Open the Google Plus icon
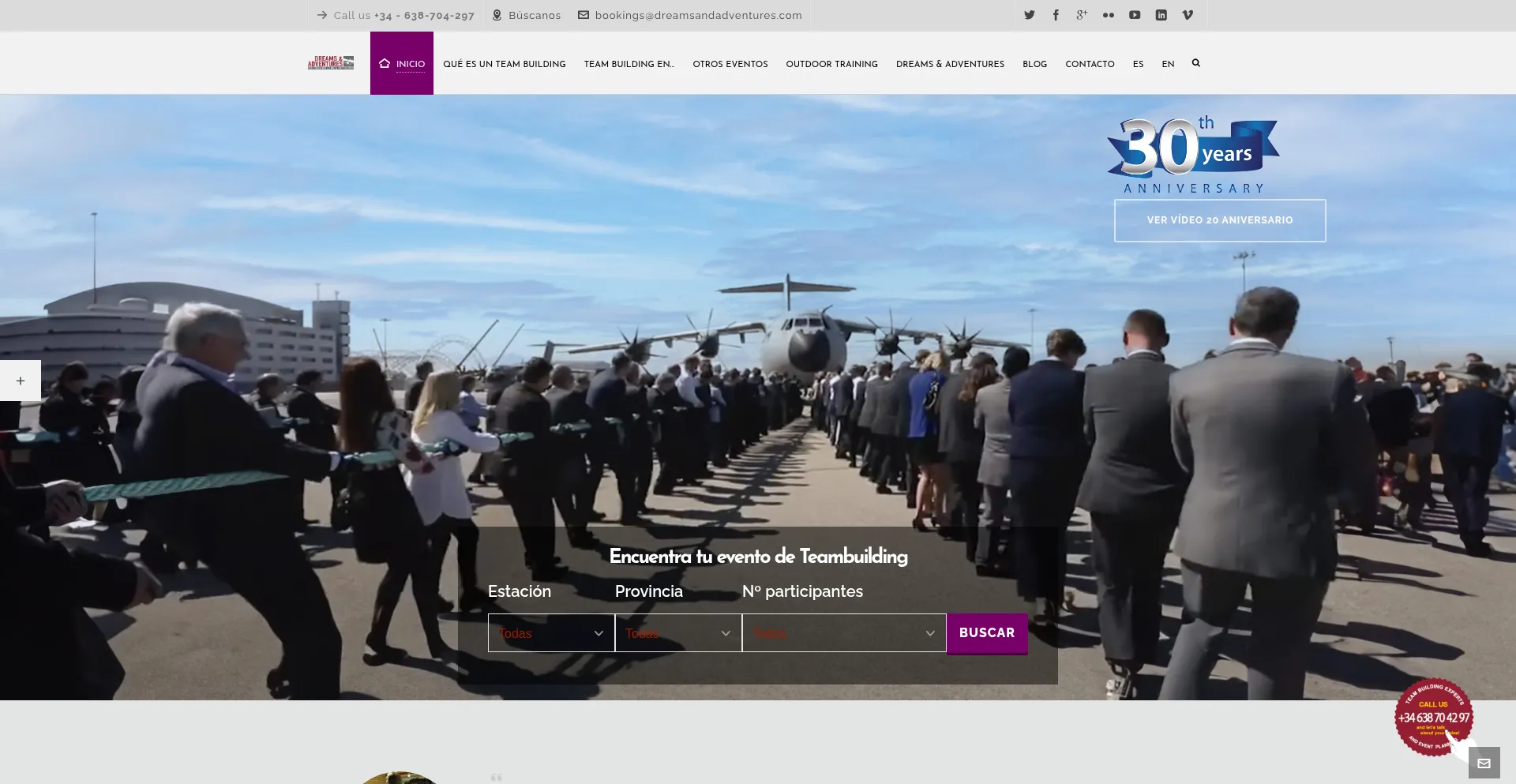The image size is (1516, 784). coord(1082,15)
